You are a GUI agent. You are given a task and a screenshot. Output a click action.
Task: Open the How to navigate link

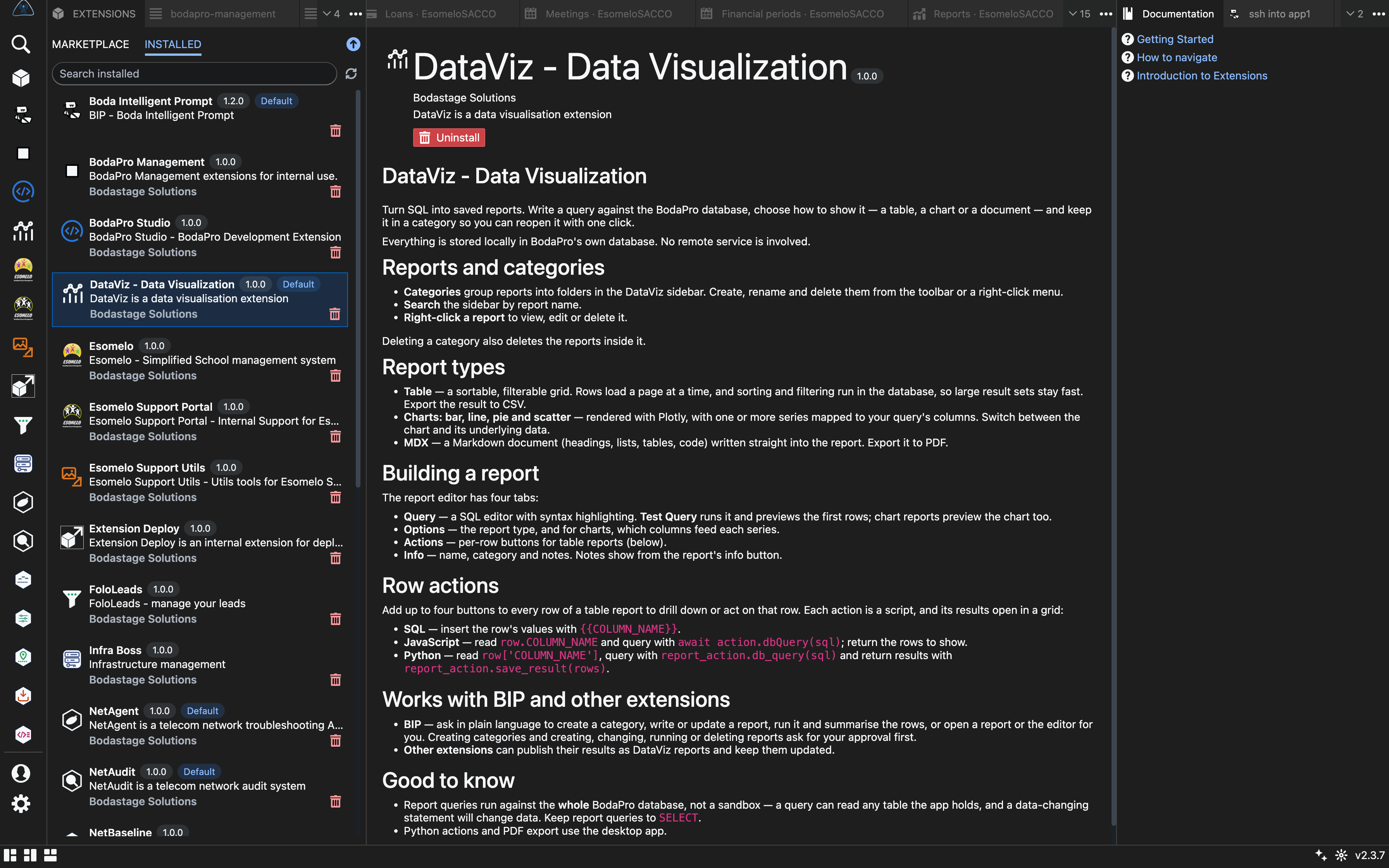coord(1177,57)
